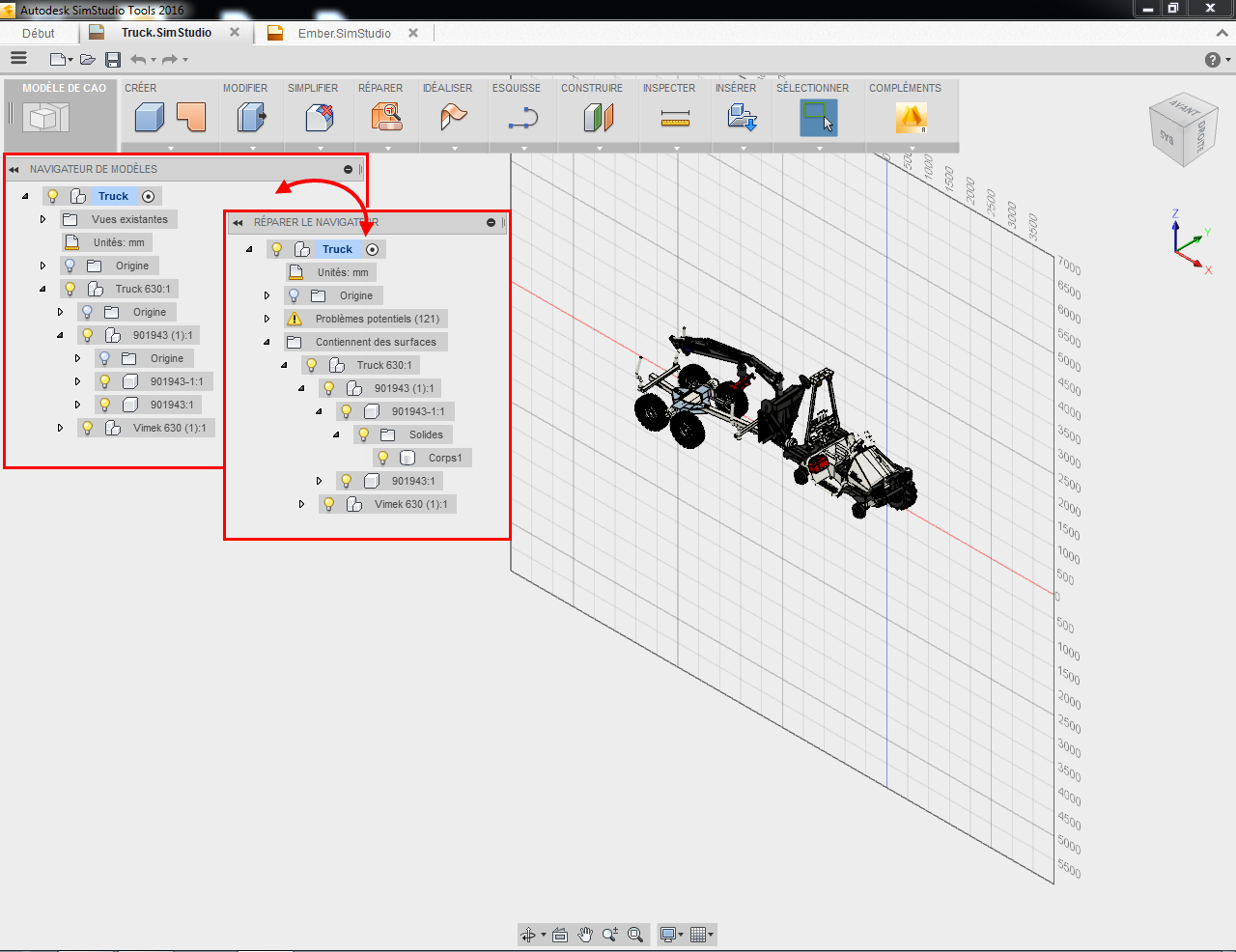The width and height of the screenshot is (1236, 952).
Task: Click the Zoom Window magnifier icon
Action: (635, 935)
